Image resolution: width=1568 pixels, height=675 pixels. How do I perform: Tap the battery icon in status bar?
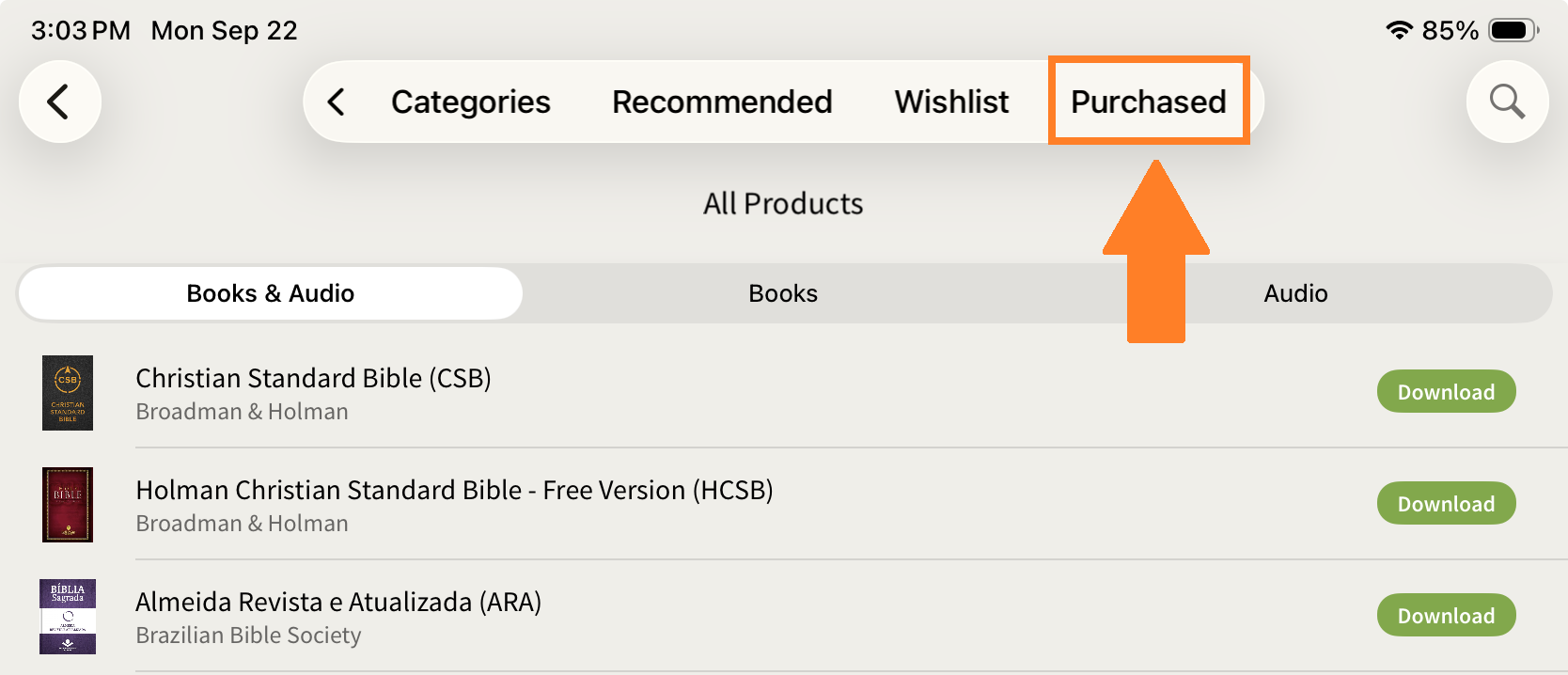tap(1513, 30)
